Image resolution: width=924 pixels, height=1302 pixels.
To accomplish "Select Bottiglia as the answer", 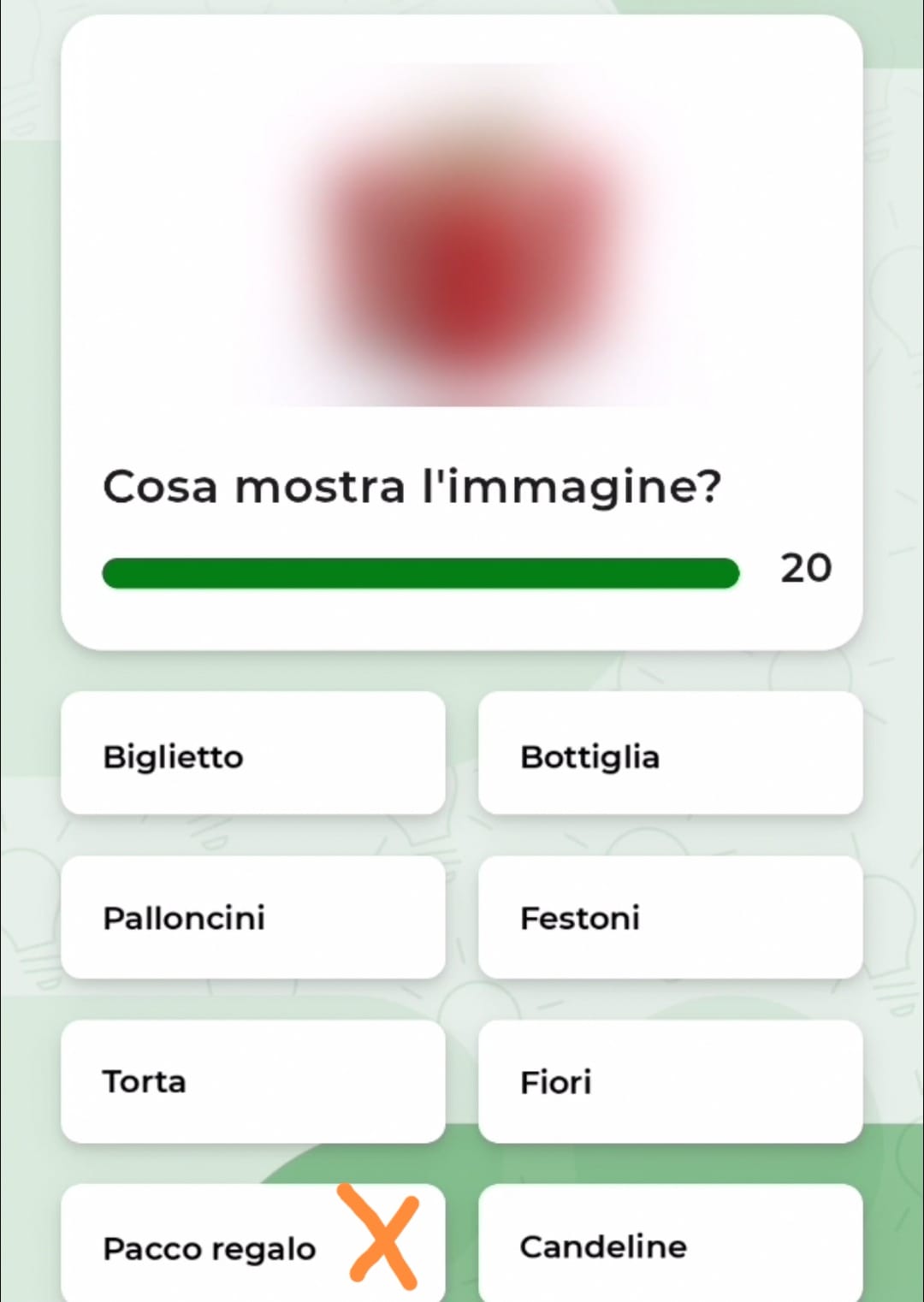I will coord(670,754).
